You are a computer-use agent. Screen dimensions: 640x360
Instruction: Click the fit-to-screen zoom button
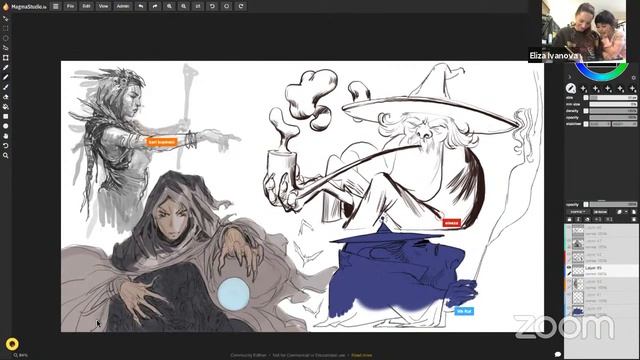(x=198, y=7)
